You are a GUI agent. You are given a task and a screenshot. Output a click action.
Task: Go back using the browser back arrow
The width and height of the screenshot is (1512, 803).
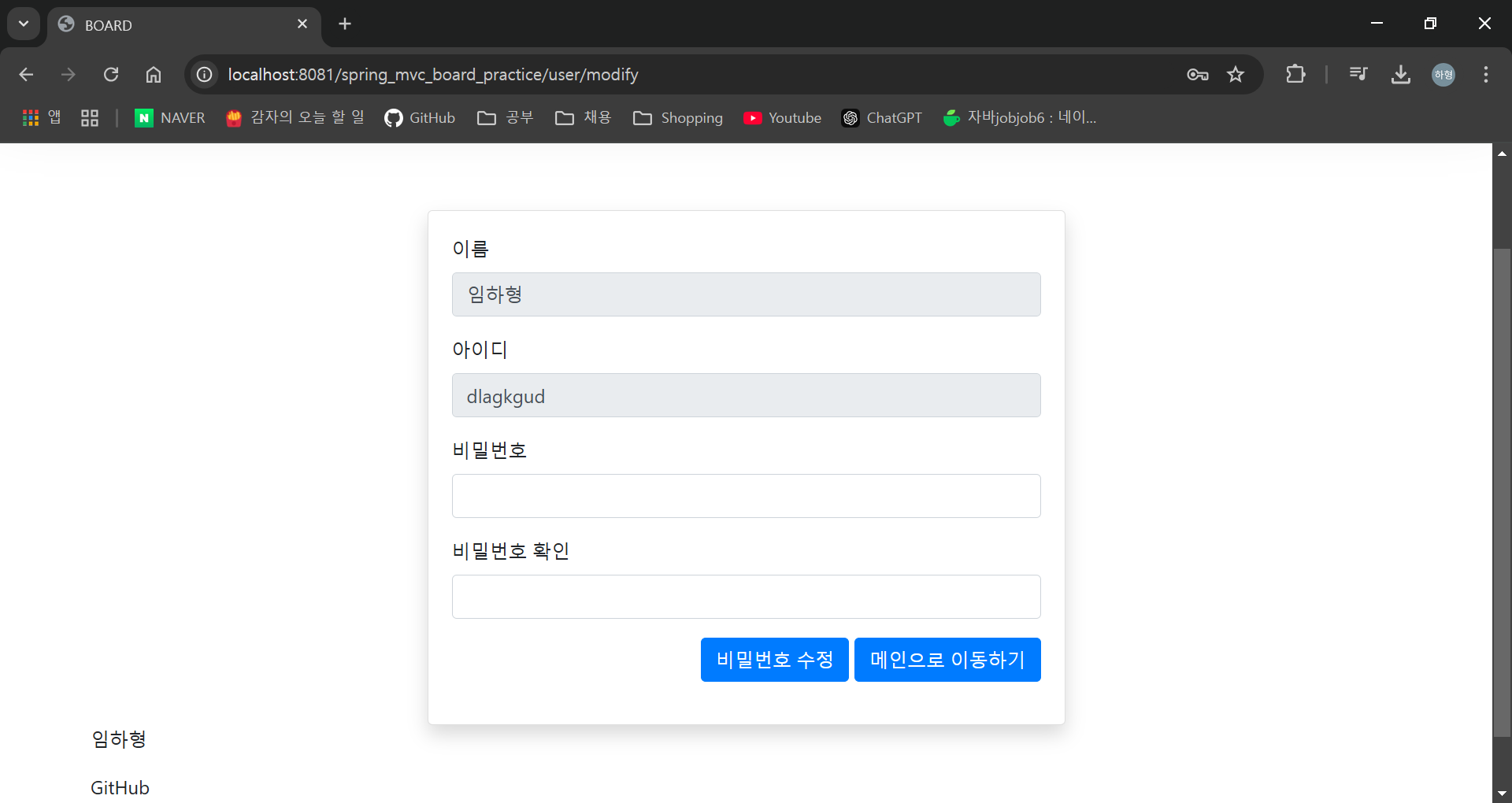(26, 75)
